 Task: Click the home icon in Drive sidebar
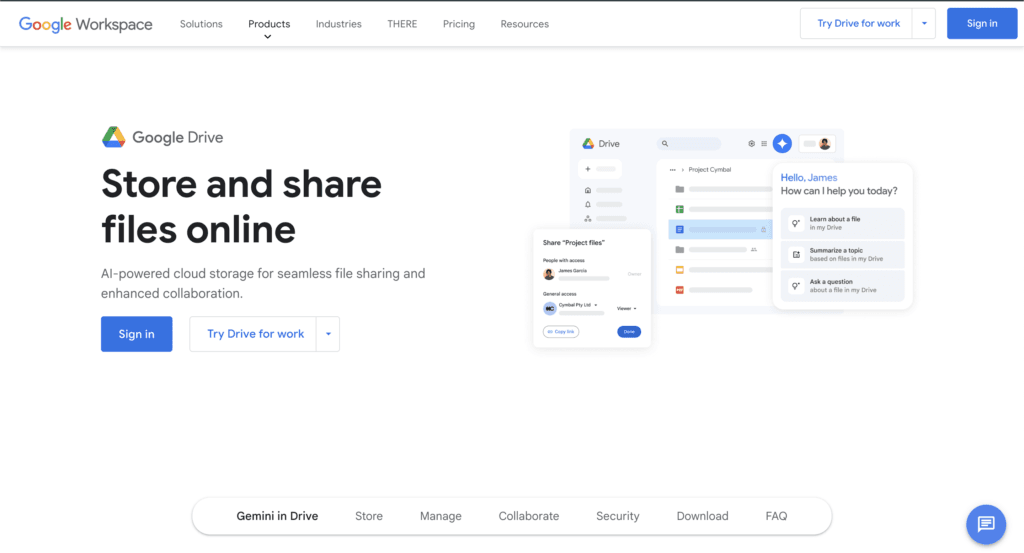(x=588, y=191)
